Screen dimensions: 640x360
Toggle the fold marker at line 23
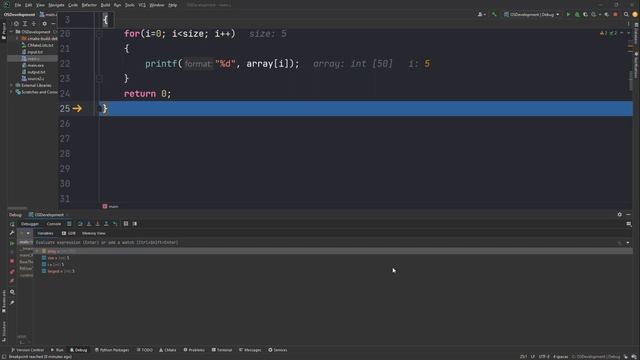click(x=99, y=78)
